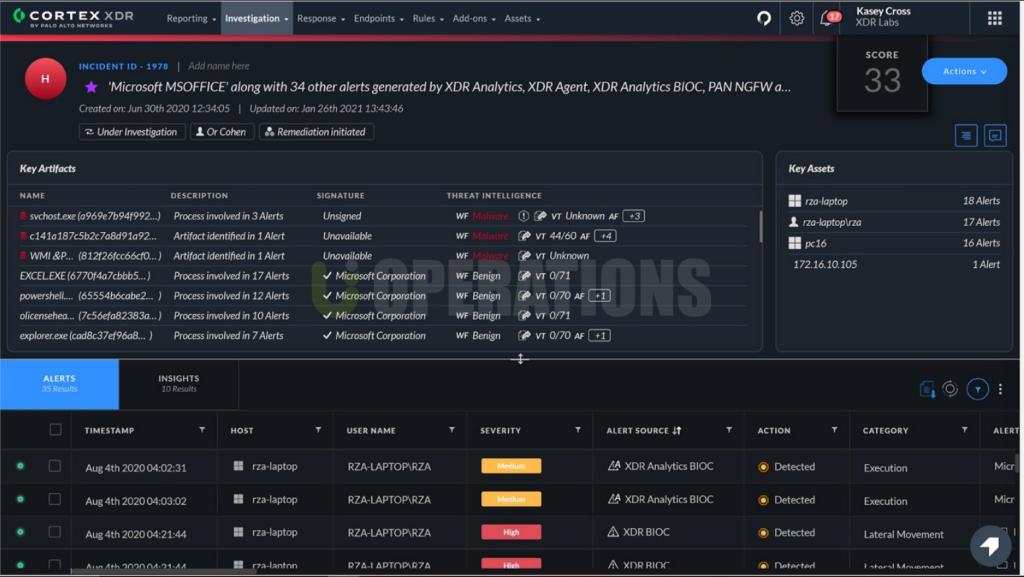Expand the Actions dropdown button

(964, 71)
